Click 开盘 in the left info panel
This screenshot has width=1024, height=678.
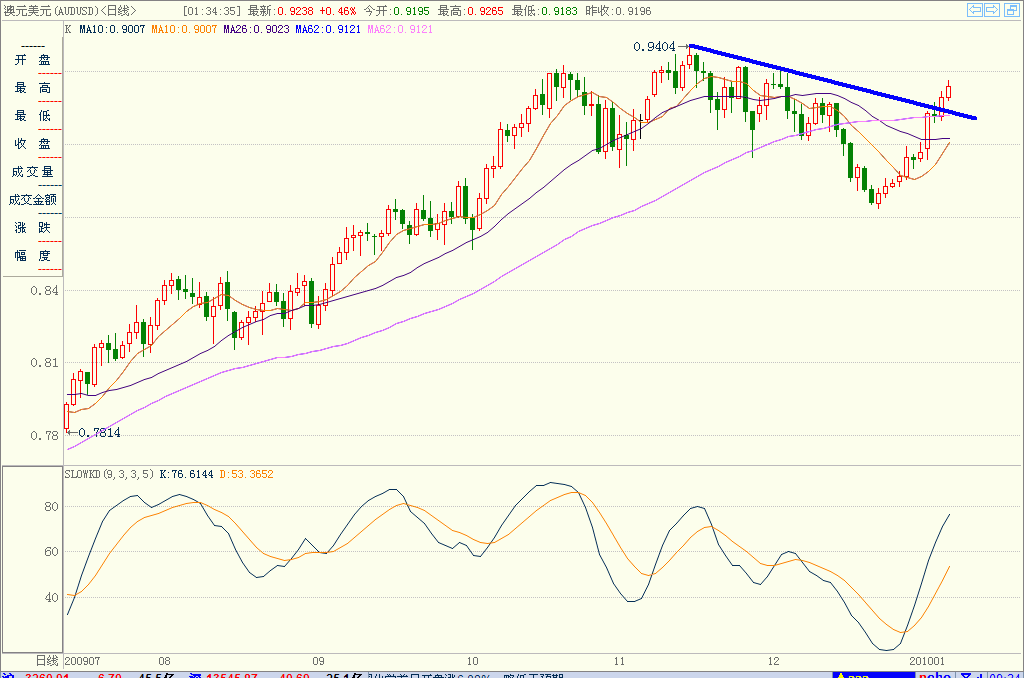(33, 60)
